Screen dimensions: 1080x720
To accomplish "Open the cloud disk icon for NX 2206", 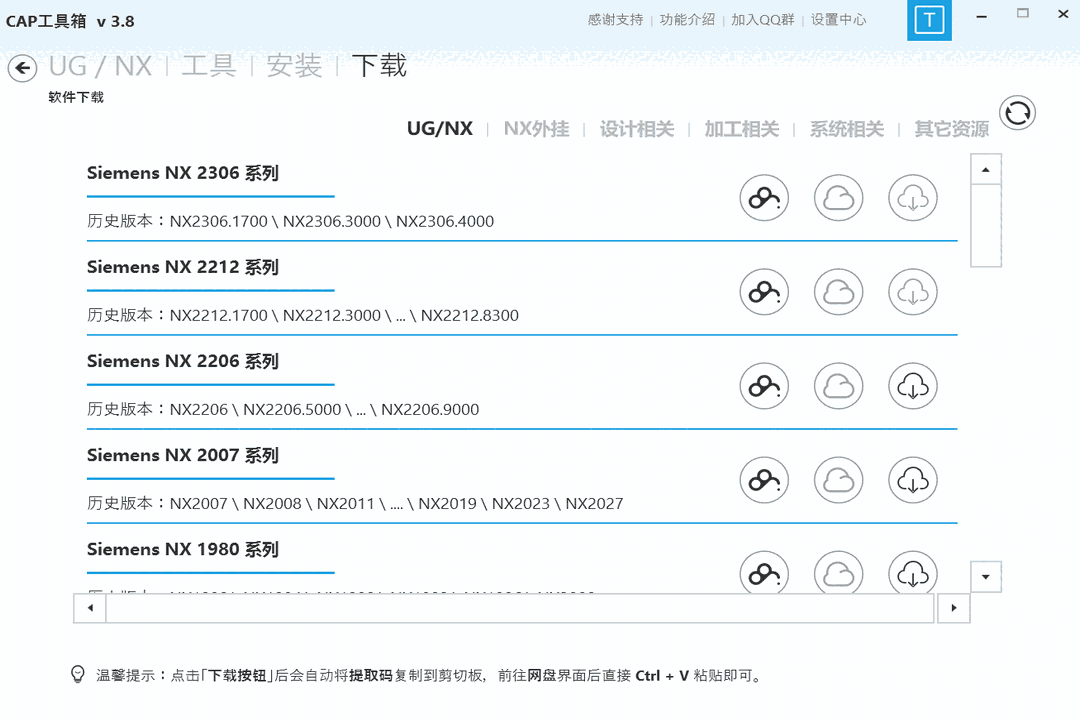I will click(838, 386).
